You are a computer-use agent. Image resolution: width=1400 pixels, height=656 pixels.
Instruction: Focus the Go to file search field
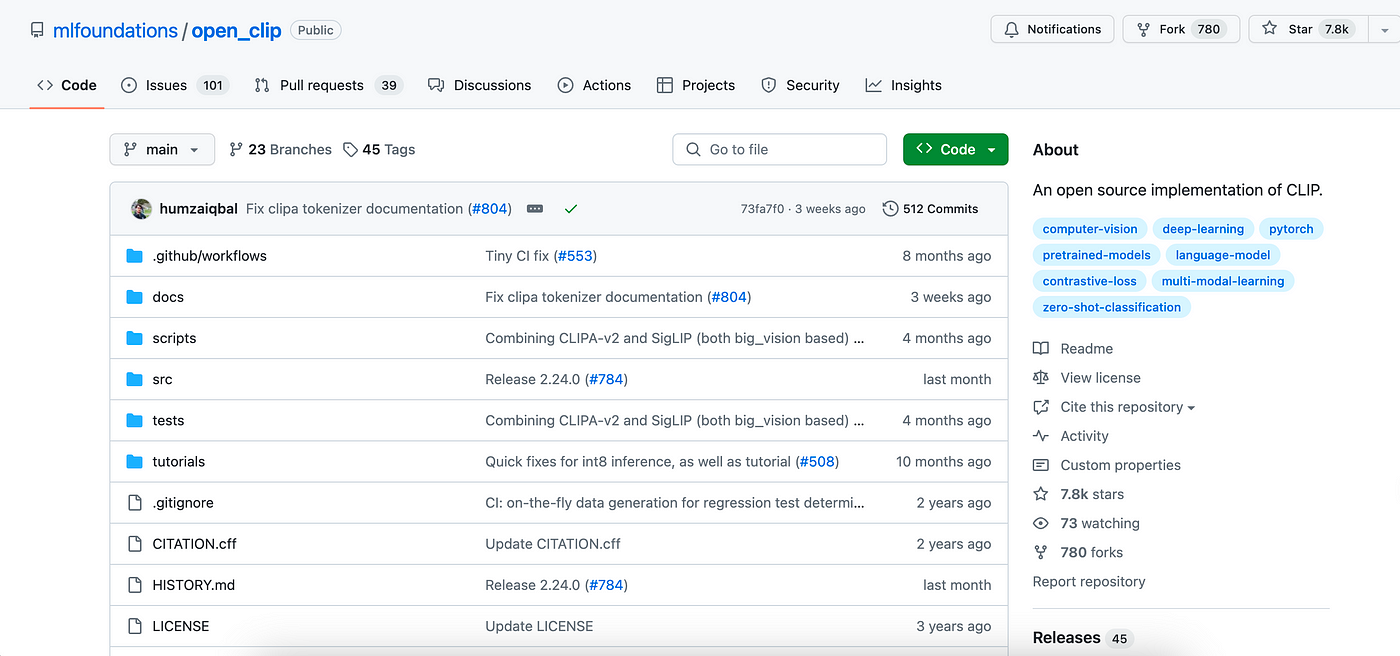tap(779, 149)
